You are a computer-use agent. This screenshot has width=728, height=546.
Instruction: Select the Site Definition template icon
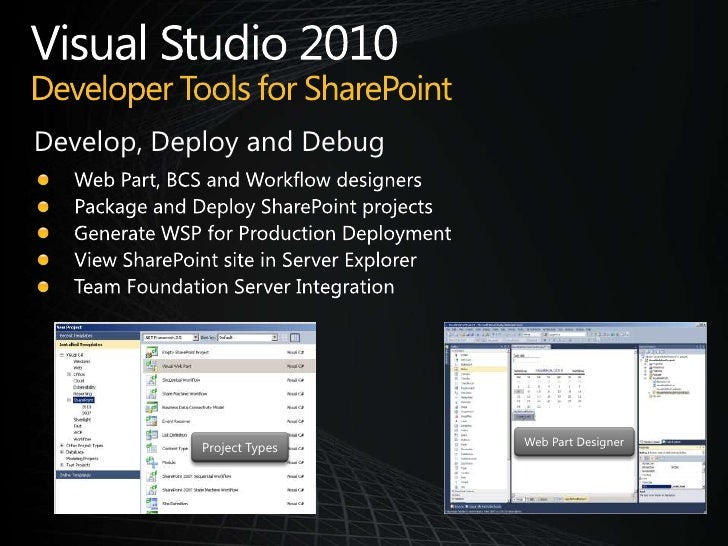152,503
